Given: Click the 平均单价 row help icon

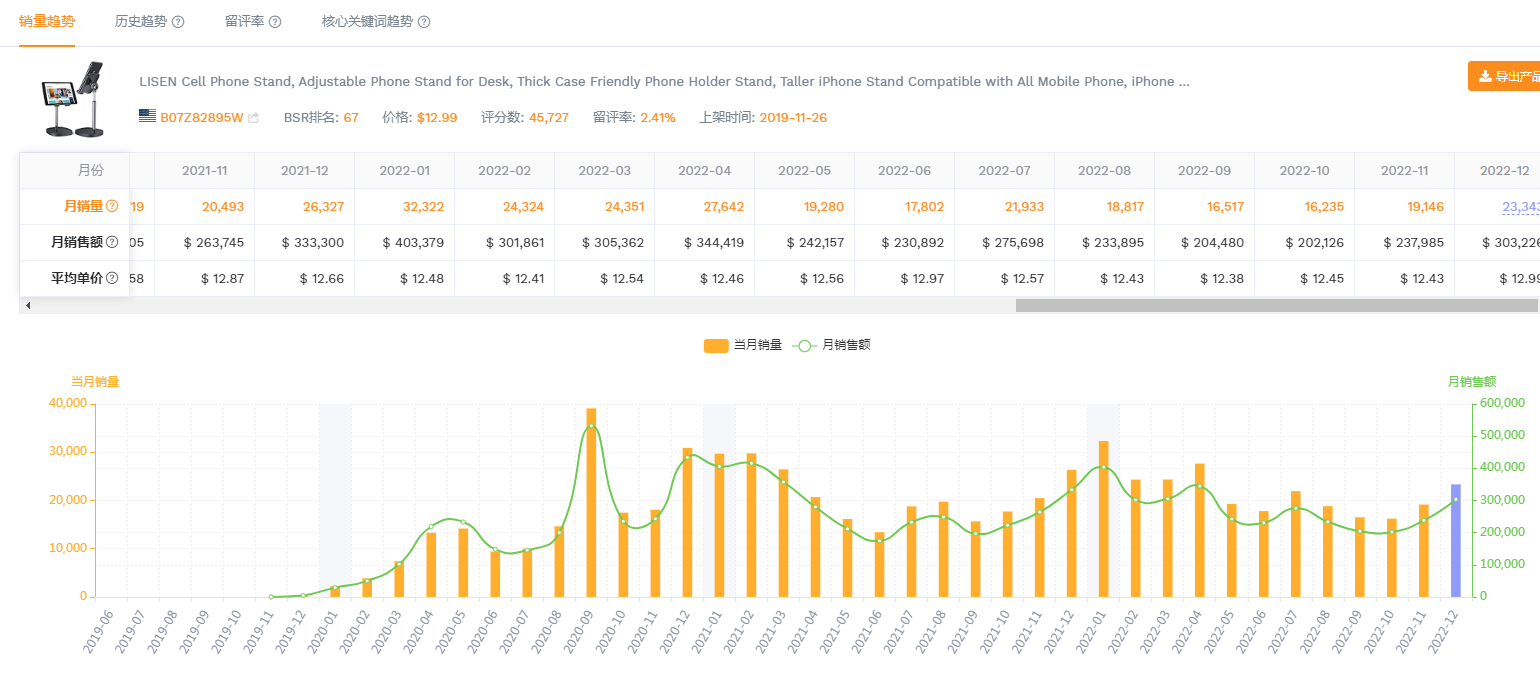Looking at the screenshot, I should (112, 278).
